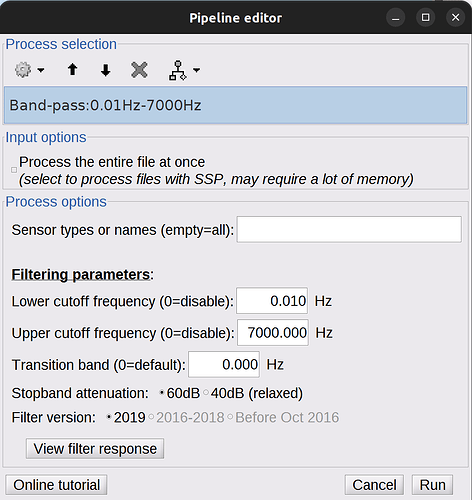The height and width of the screenshot is (500, 472).
Task: Expand the dropdown arrow beside the gear icon
Action: pyautogui.click(x=41, y=70)
